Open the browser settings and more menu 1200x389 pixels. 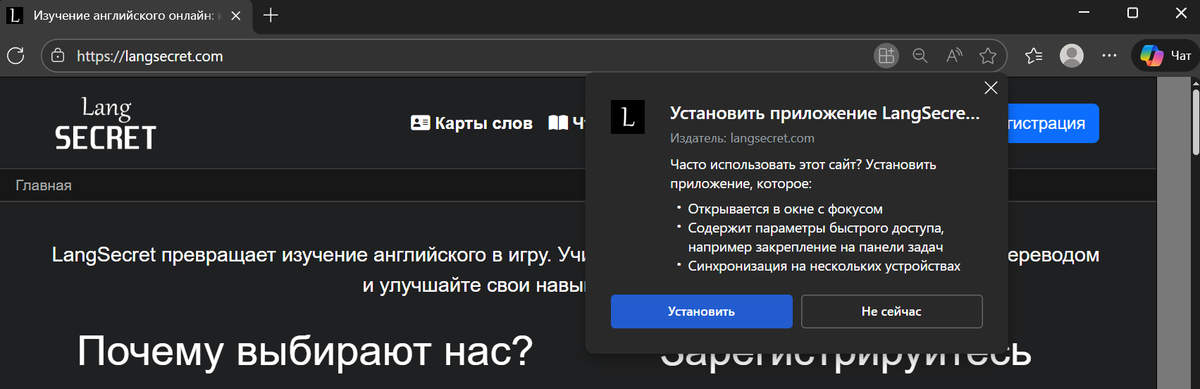click(x=1109, y=56)
